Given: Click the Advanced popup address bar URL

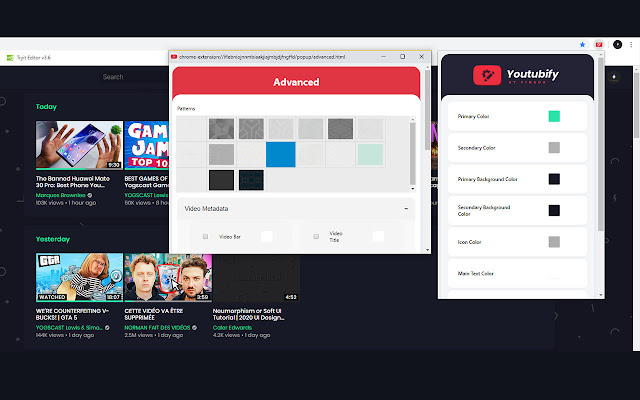Looking at the screenshot, I should pyautogui.click(x=262, y=57).
